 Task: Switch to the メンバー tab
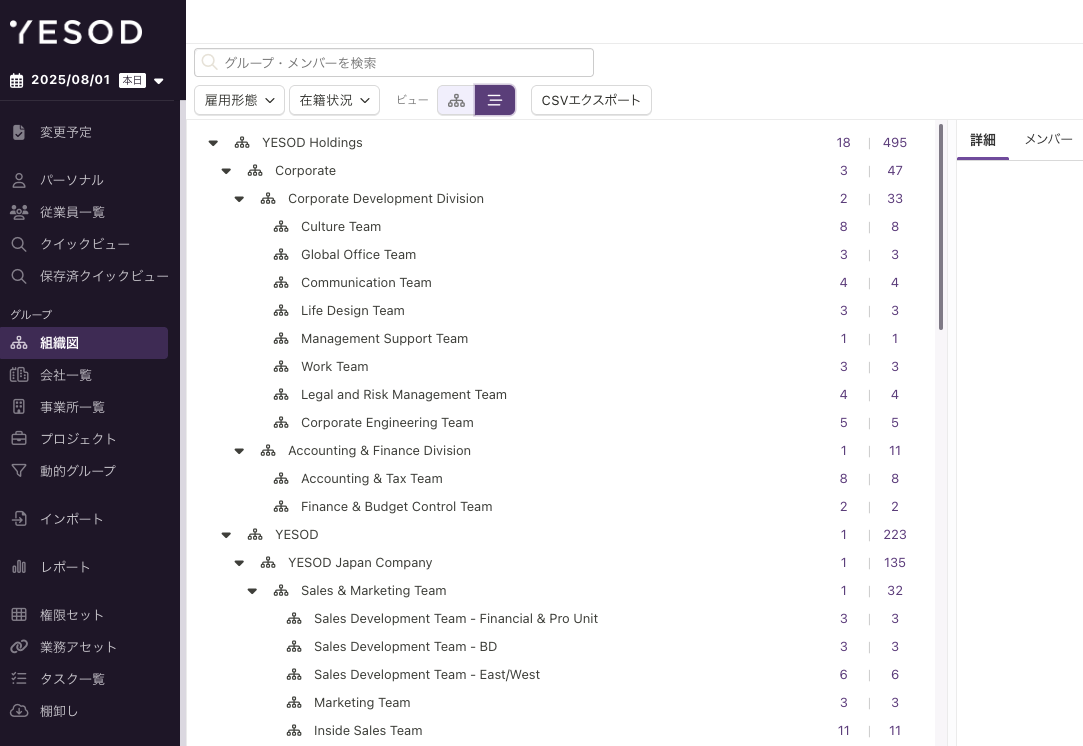1048,140
